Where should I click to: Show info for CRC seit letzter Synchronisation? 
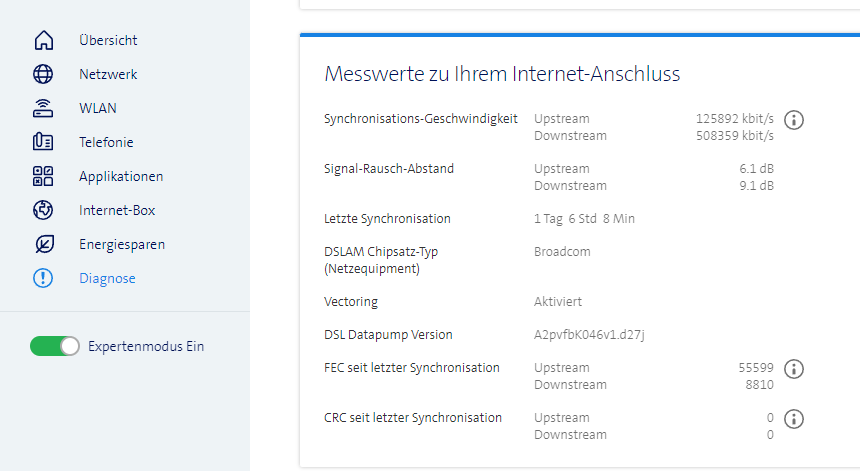pyautogui.click(x=794, y=419)
